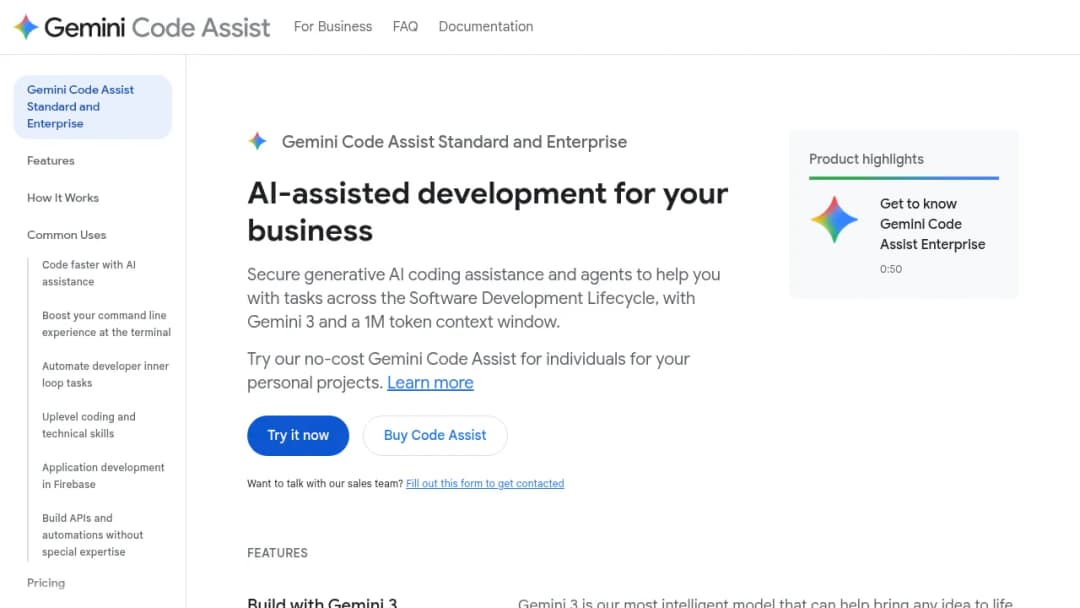Screen dimensions: 1080x608
Task: Open the Documentation link in header
Action: [x=486, y=26]
